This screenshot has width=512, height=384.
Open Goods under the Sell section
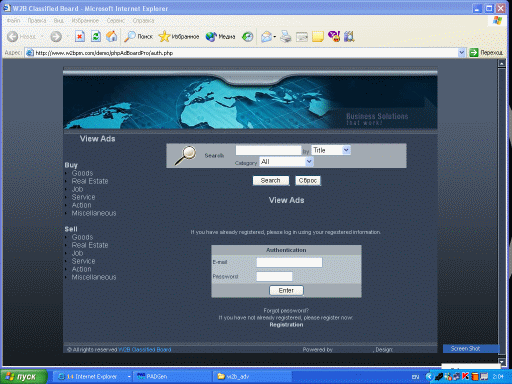click(82, 237)
